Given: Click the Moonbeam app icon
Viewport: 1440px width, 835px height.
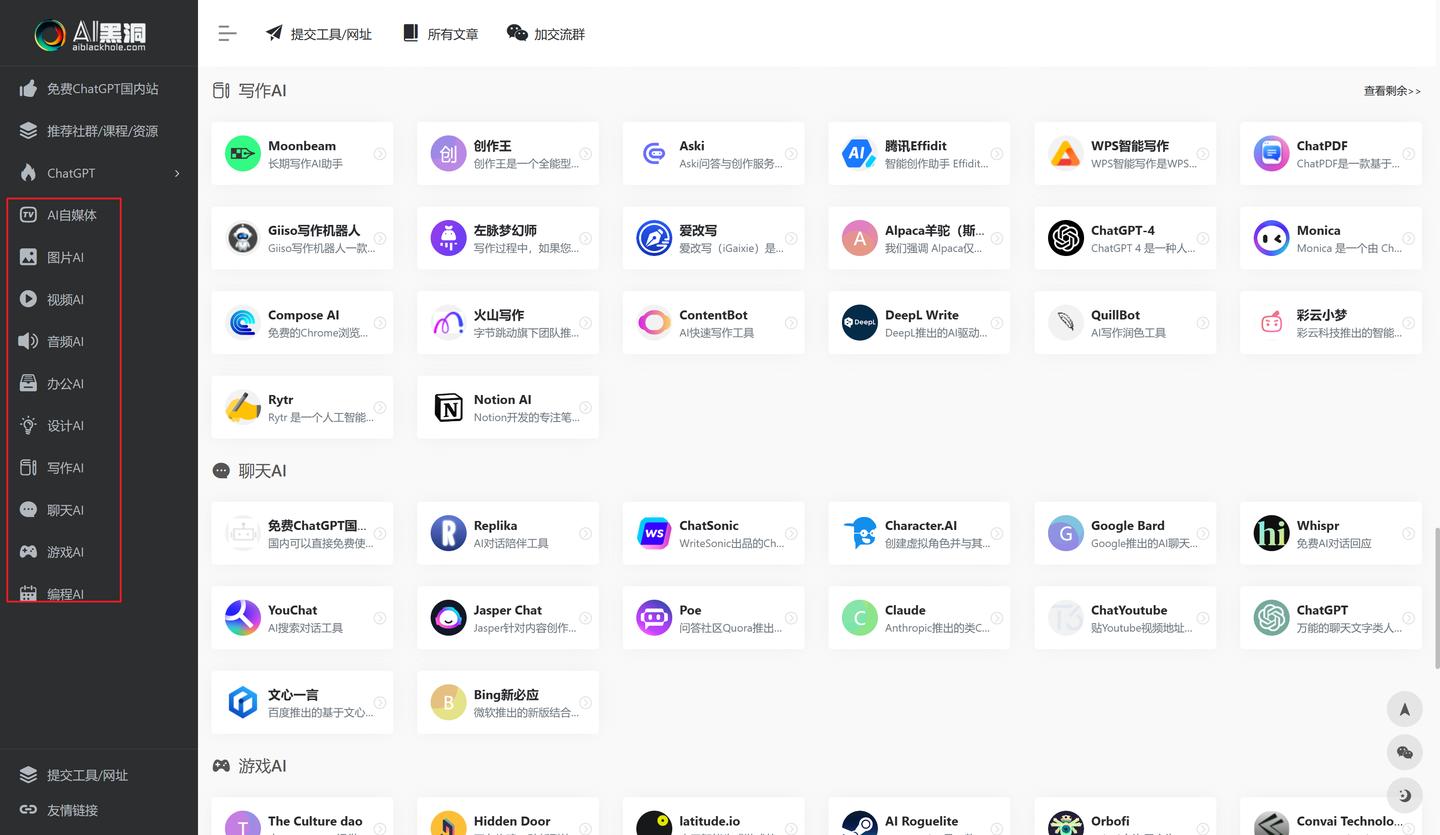Looking at the screenshot, I should tap(243, 154).
